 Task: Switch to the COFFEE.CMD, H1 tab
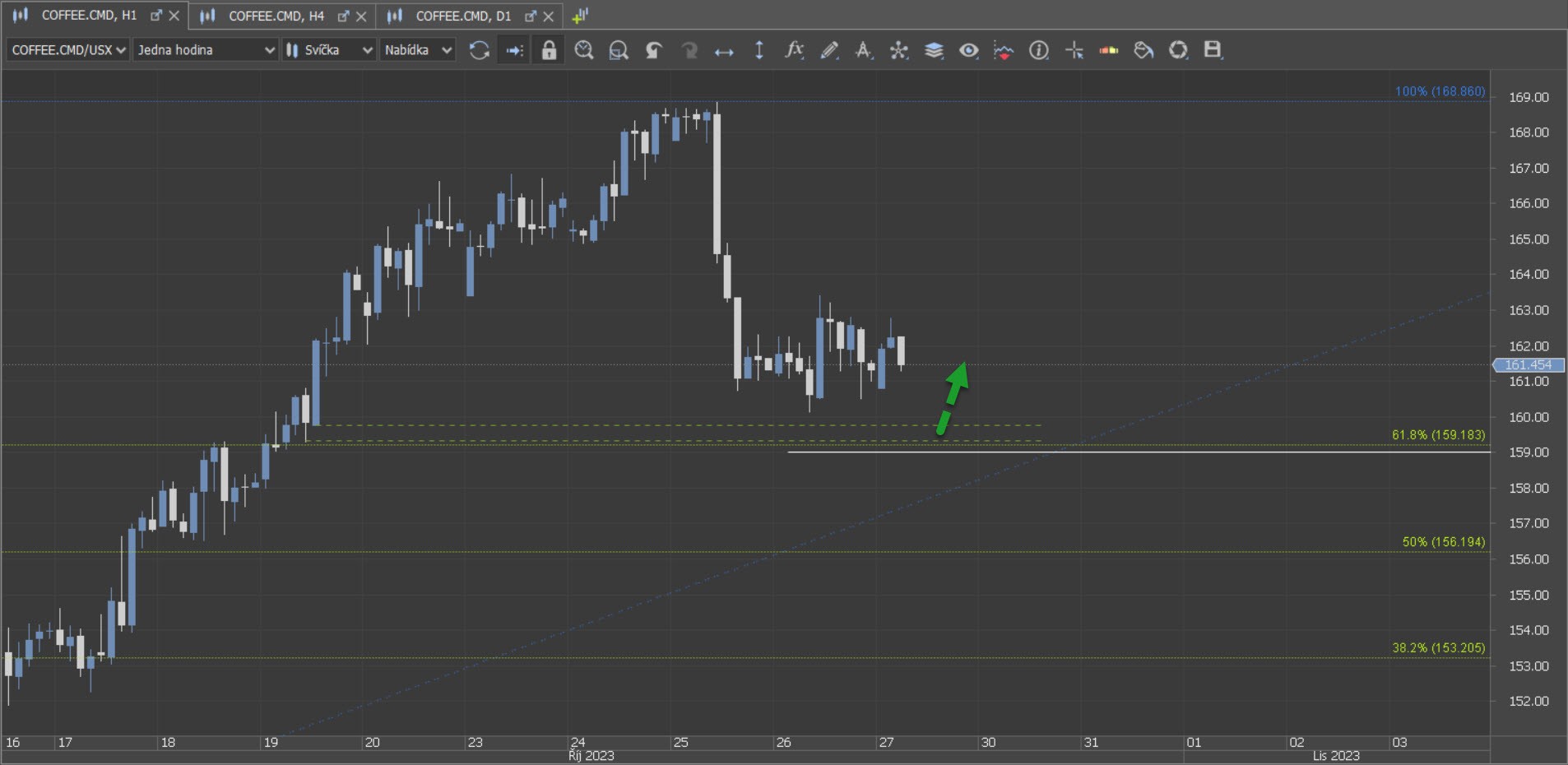(x=89, y=16)
